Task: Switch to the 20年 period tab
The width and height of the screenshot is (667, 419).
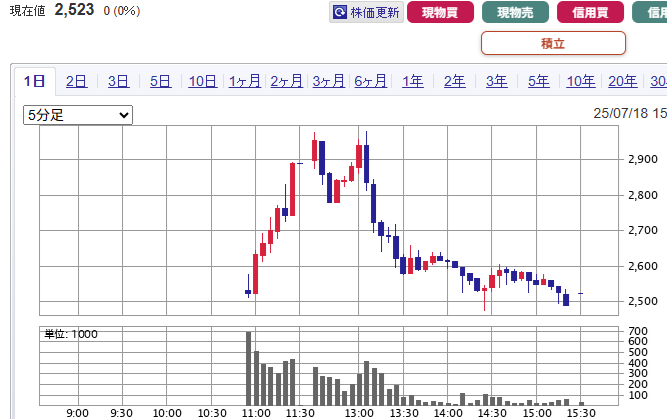Action: click(x=623, y=81)
